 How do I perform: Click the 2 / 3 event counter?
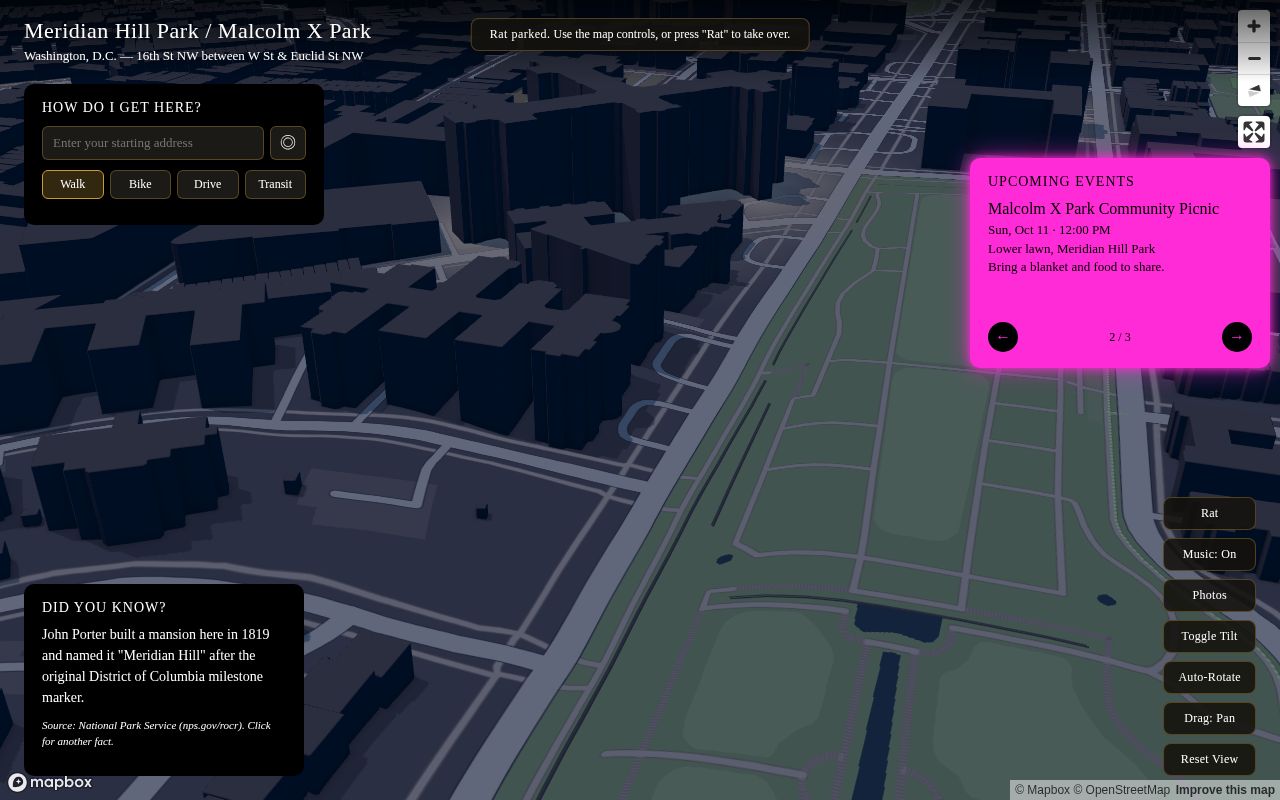[1120, 337]
